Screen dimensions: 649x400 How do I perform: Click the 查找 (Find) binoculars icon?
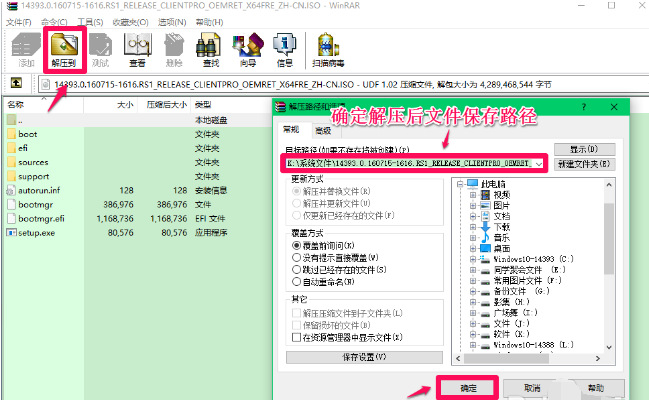click(210, 49)
